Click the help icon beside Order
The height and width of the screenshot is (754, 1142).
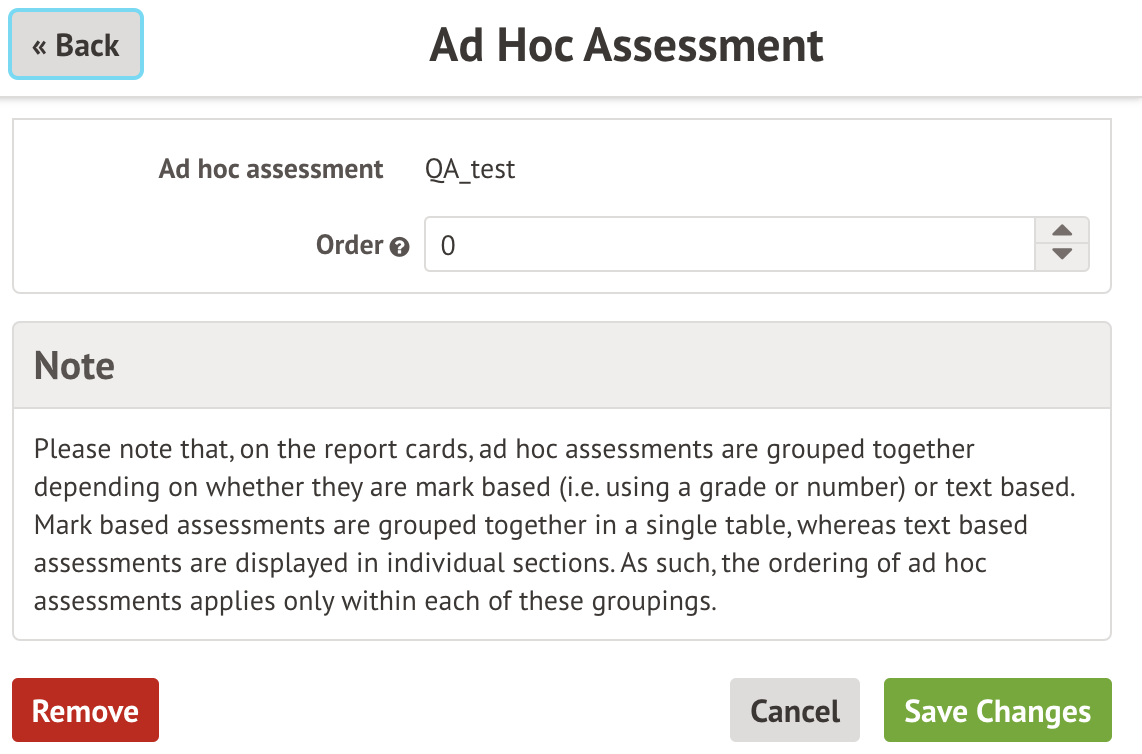(x=400, y=247)
